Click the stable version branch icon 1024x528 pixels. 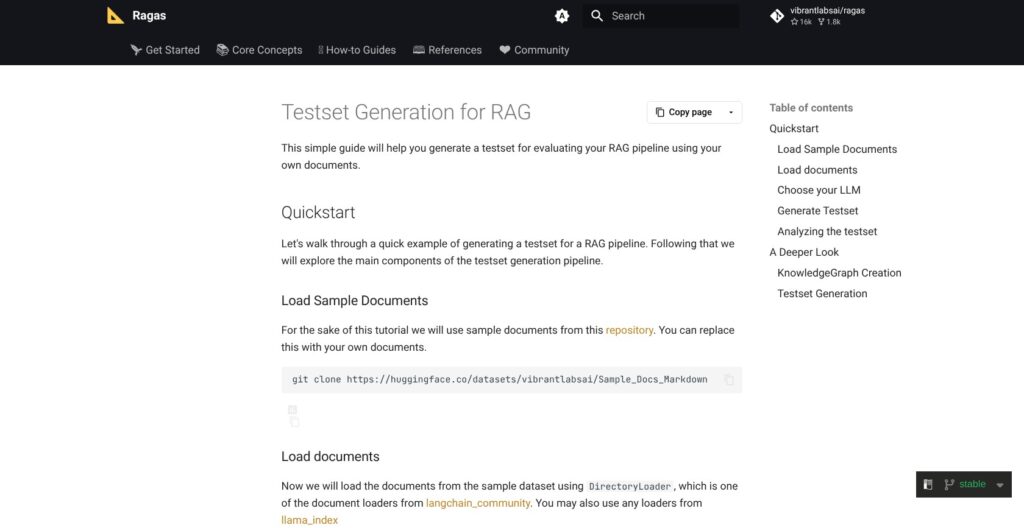coord(949,484)
